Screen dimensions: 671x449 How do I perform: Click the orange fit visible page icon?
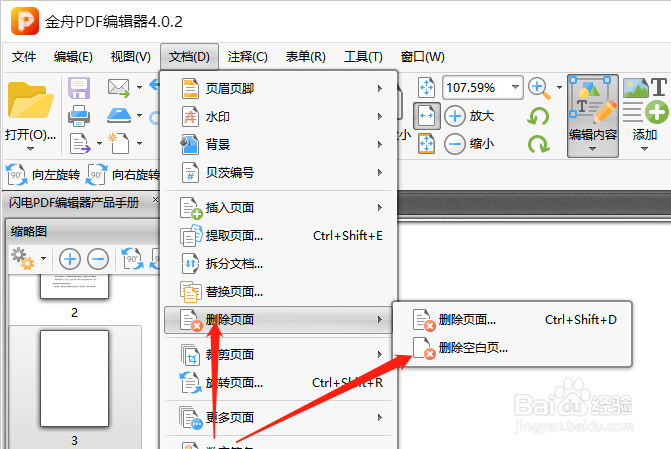(426, 144)
